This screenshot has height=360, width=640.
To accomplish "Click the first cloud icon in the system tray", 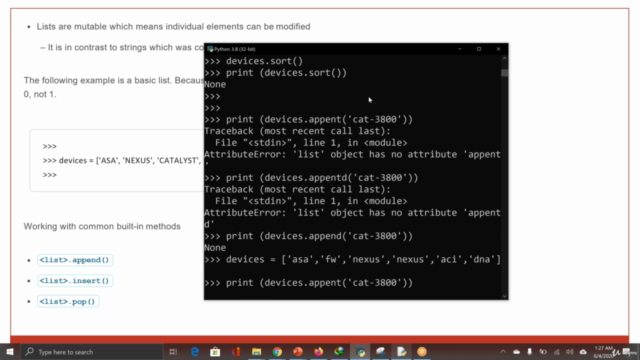I will pos(516,351).
